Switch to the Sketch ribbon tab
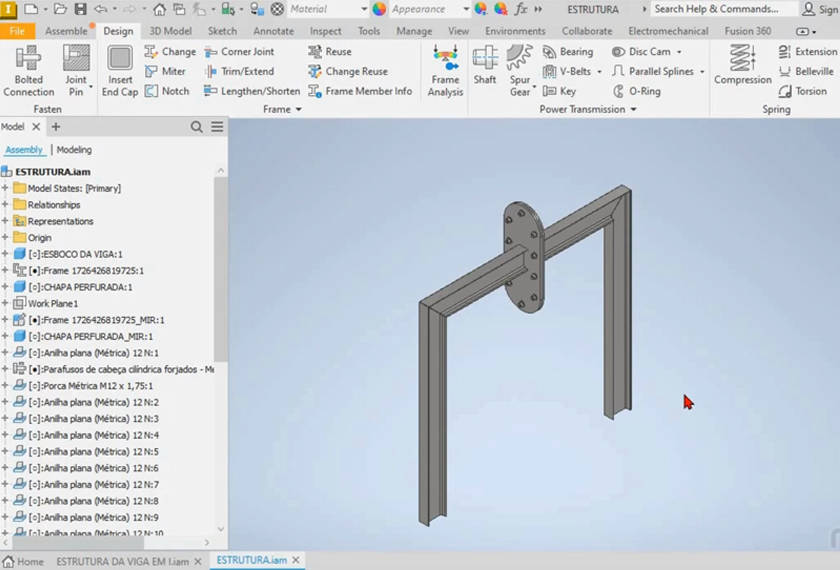This screenshot has height=570, width=840. 222,31
